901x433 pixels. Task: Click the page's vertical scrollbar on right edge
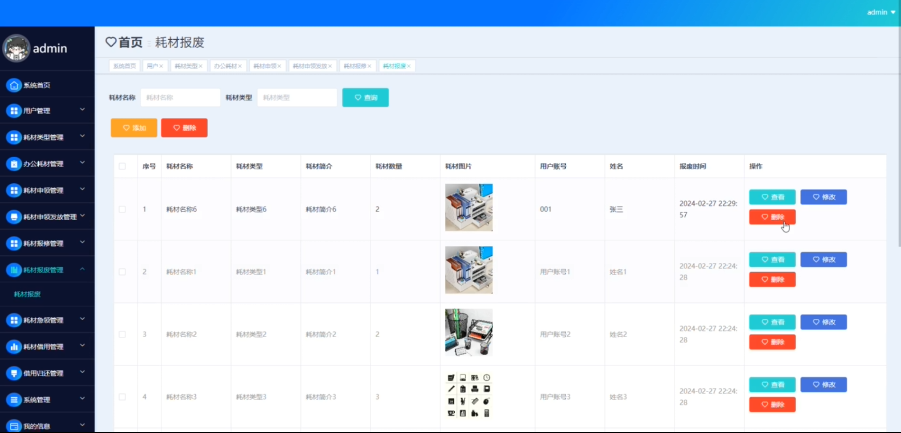[x=898, y=138]
